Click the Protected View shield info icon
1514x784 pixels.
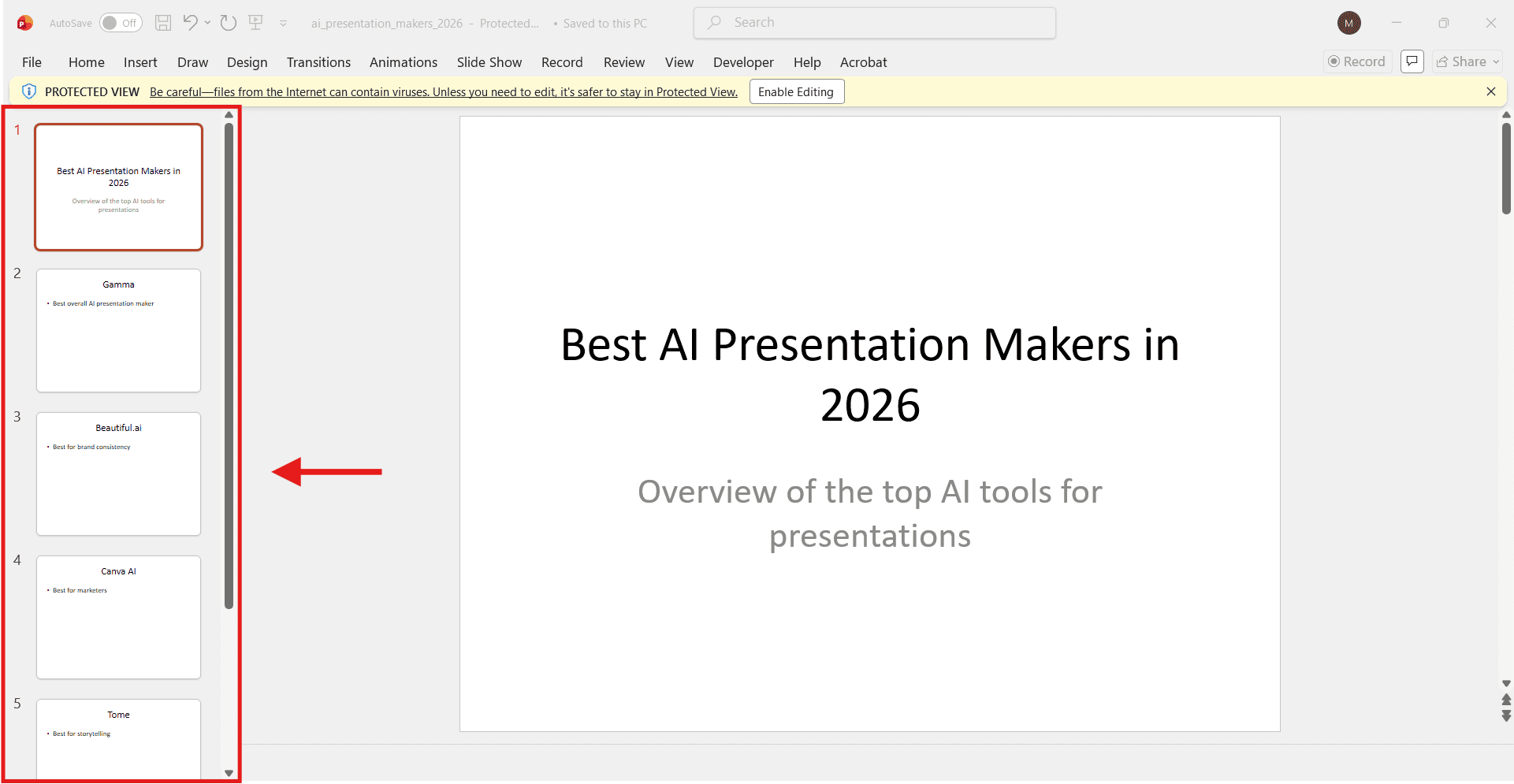coord(29,91)
